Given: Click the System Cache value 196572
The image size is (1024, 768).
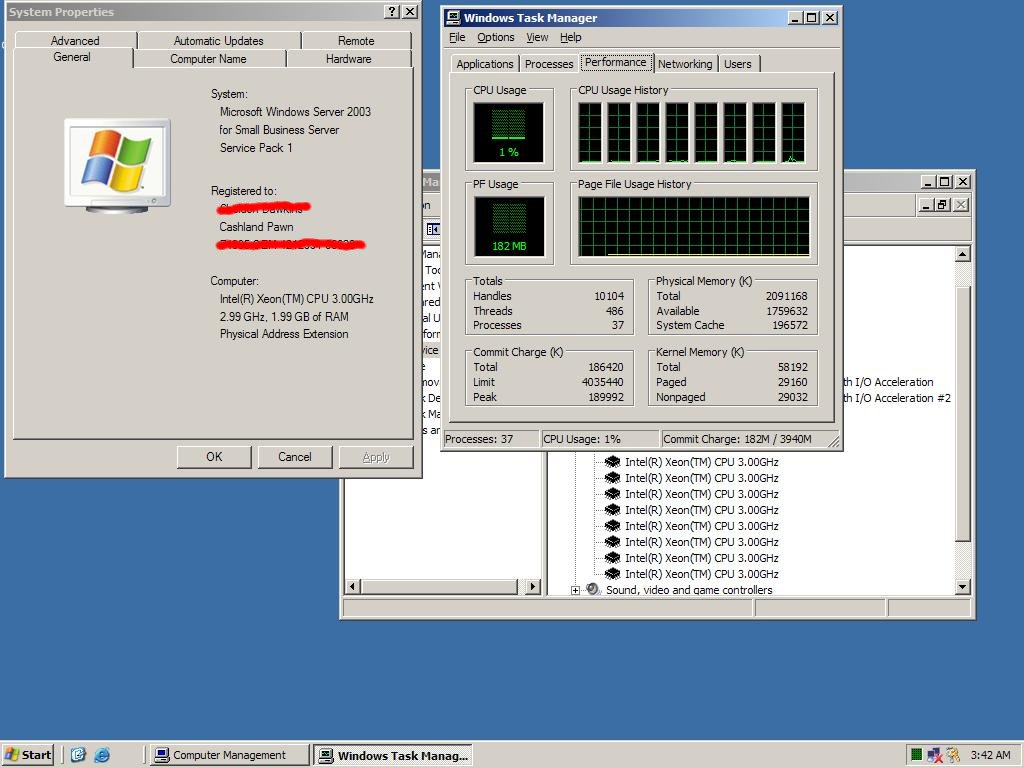Looking at the screenshot, I should [x=790, y=325].
